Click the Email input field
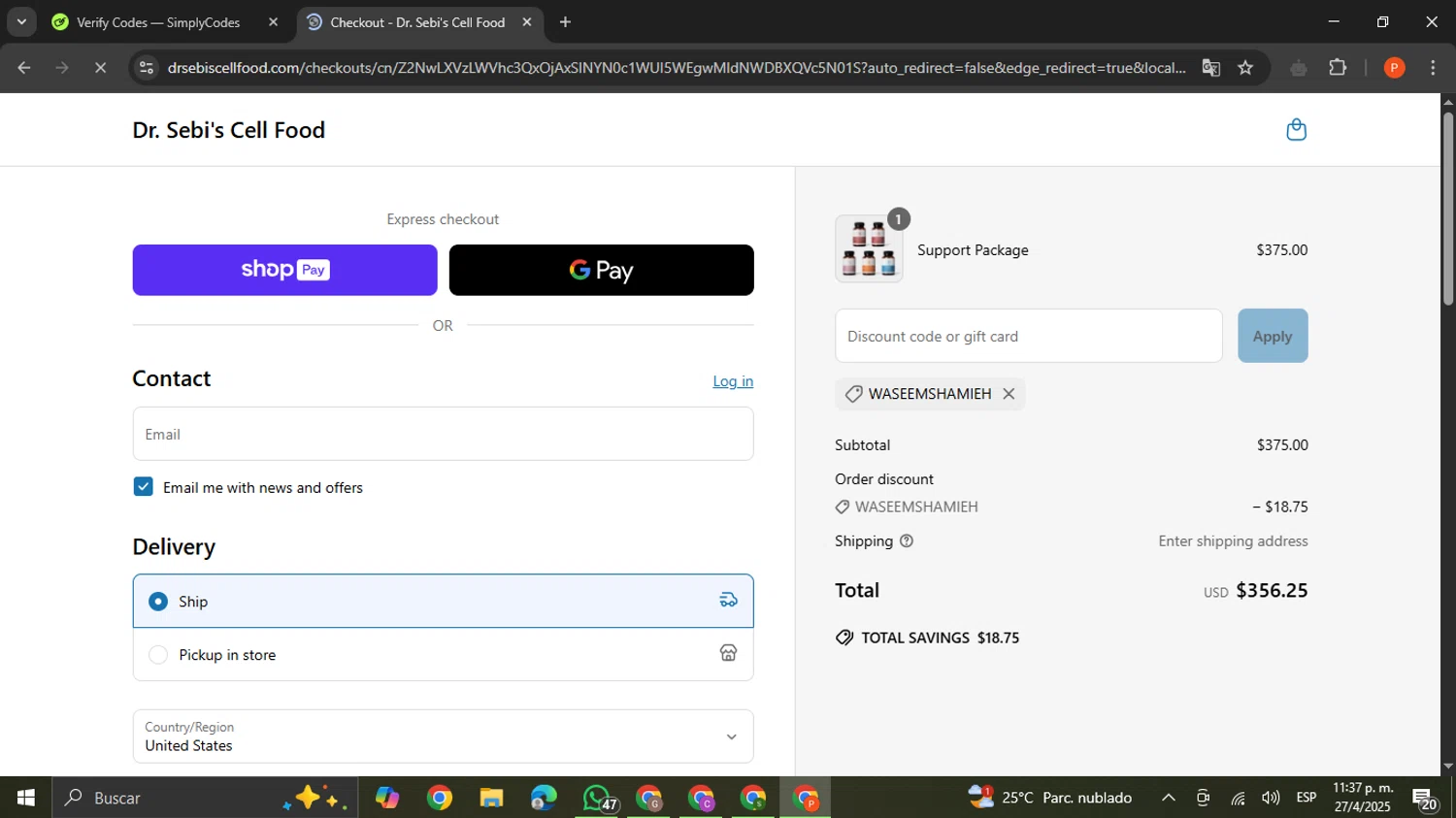The image size is (1456, 818). (443, 434)
